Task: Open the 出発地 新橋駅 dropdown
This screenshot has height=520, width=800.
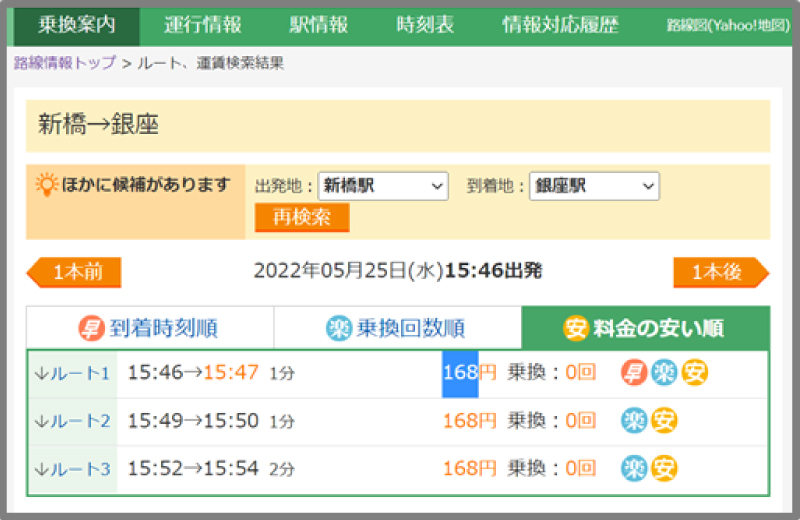Action: point(383,186)
